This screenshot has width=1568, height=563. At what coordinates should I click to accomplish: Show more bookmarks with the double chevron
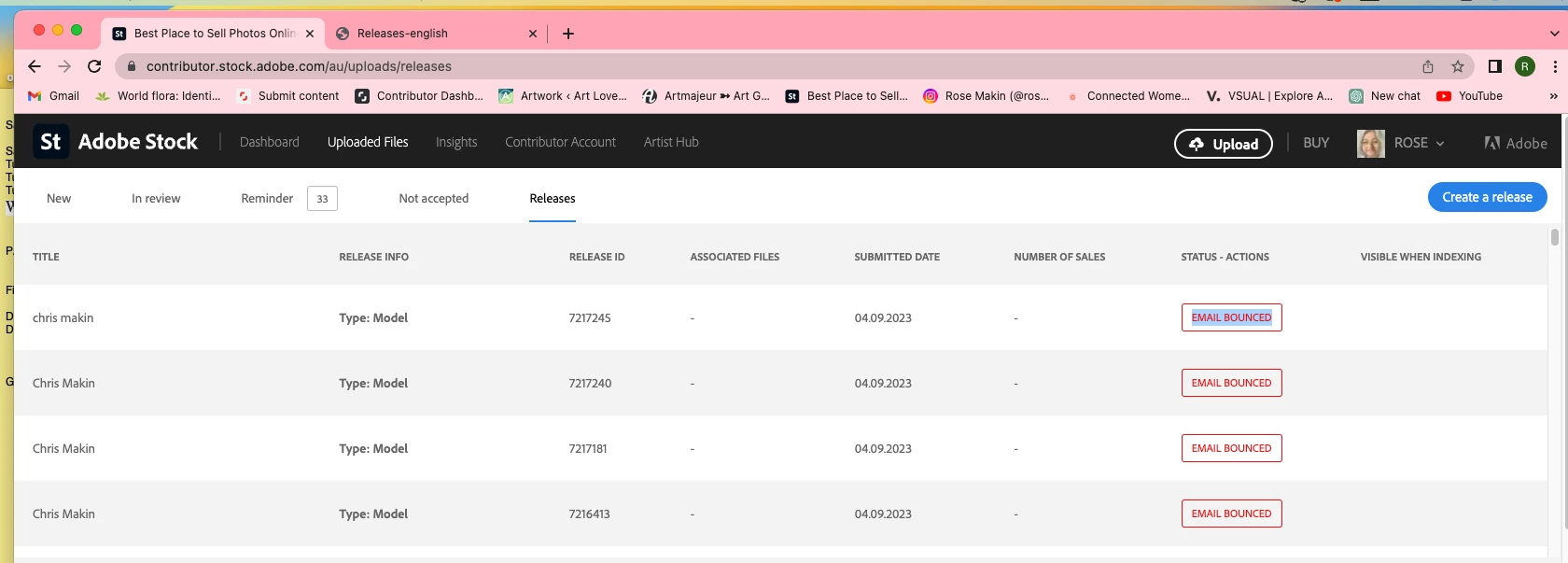[1553, 96]
